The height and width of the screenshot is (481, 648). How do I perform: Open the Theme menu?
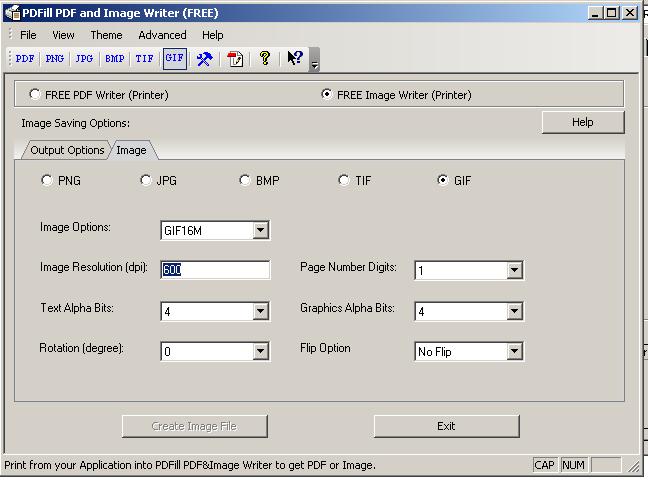[106, 35]
